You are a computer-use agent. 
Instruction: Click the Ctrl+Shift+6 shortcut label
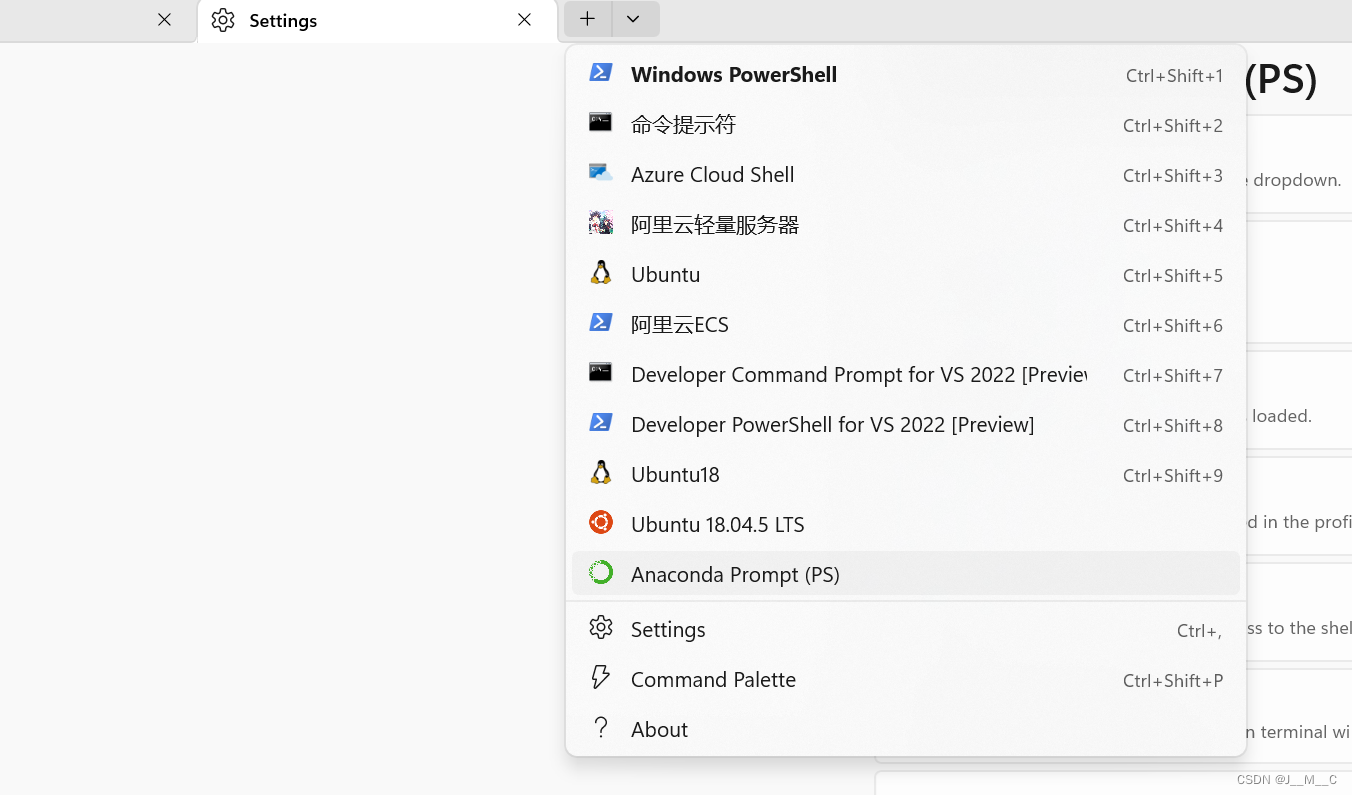(1173, 326)
